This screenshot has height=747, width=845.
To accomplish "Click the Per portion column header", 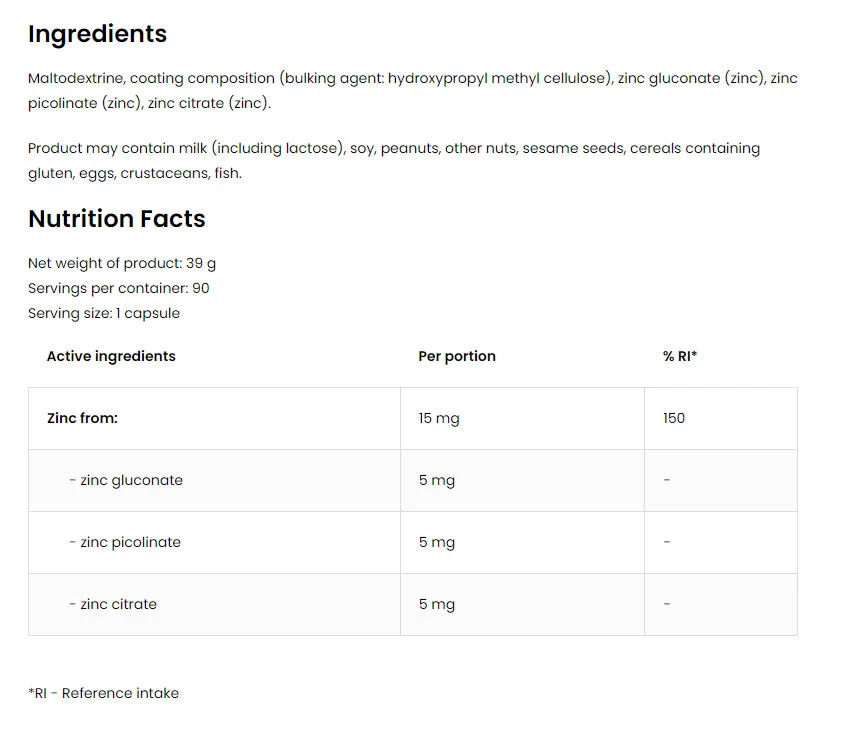I will point(457,356).
